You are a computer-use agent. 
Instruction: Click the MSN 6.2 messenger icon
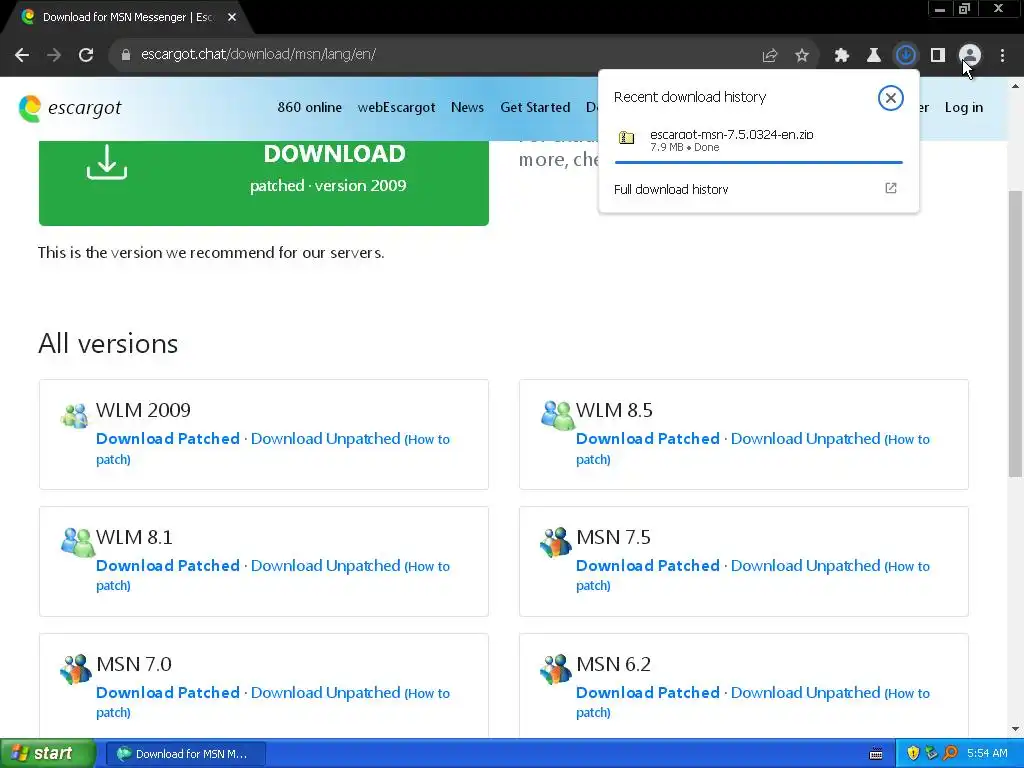click(x=556, y=669)
